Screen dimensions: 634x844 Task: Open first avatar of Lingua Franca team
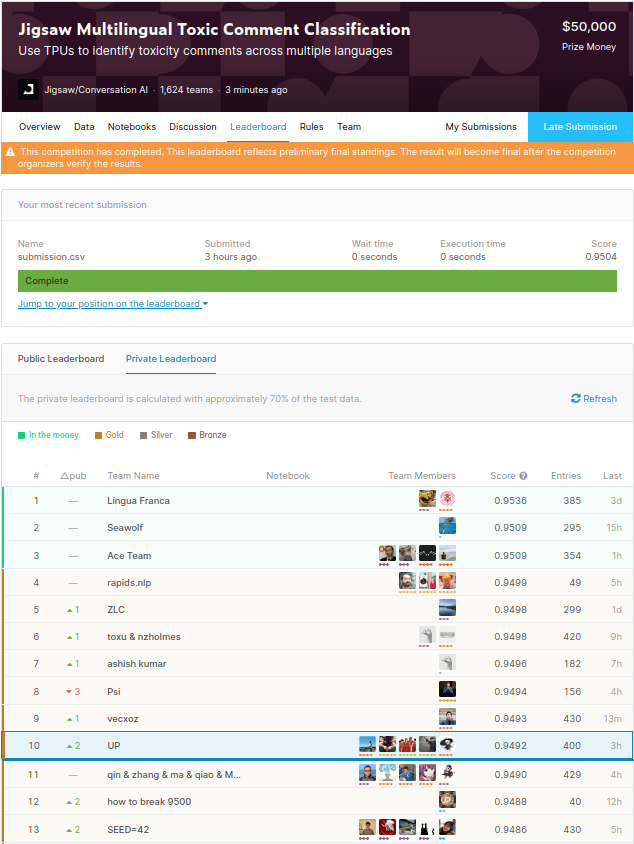coord(427,498)
